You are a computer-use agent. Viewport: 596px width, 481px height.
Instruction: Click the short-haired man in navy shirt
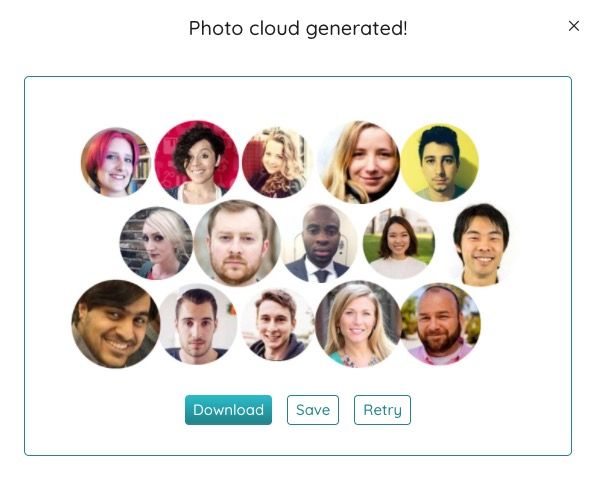(198, 324)
